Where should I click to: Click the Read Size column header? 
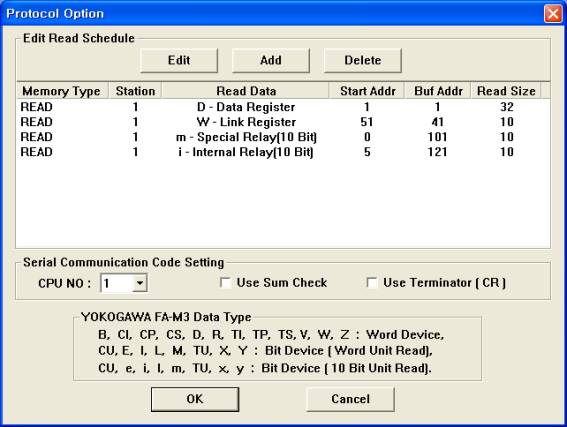tap(506, 91)
